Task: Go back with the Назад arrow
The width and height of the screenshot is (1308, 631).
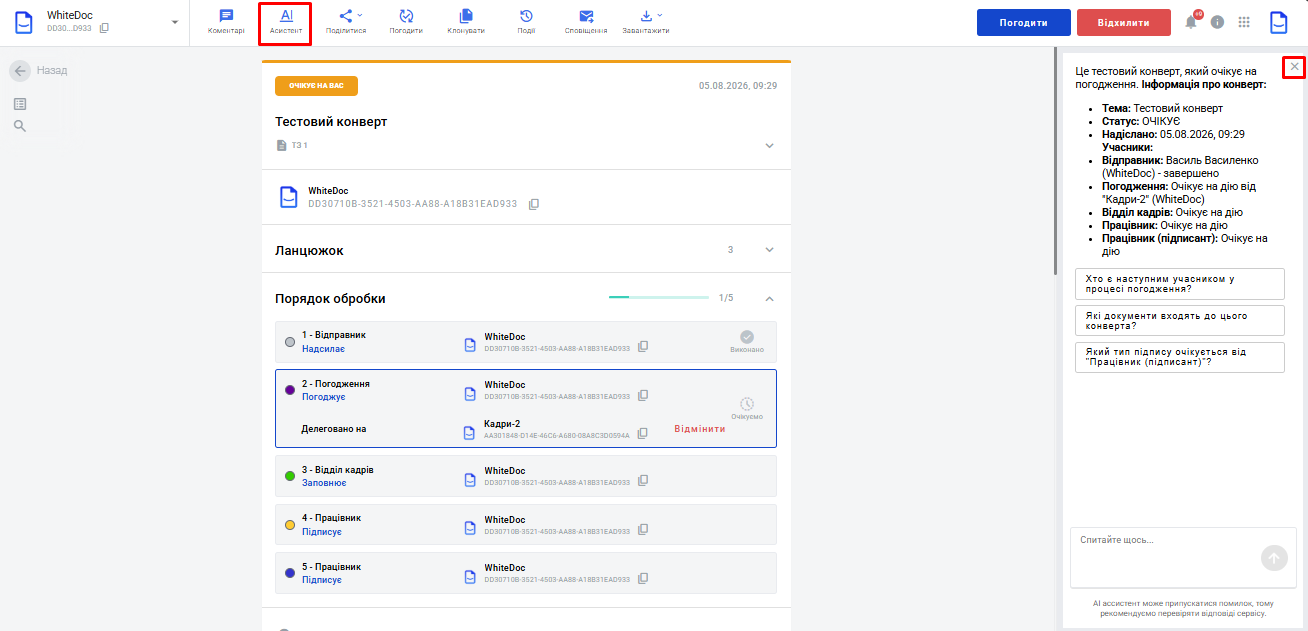Action: 20,70
